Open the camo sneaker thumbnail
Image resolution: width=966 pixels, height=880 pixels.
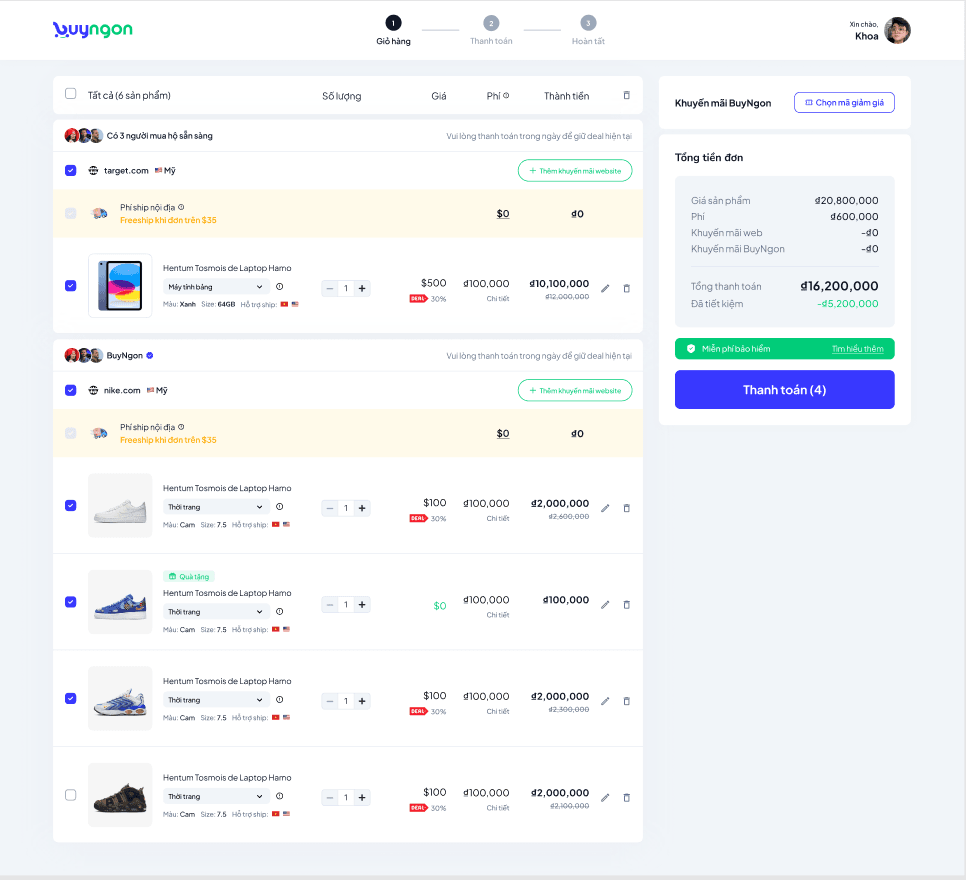[120, 795]
